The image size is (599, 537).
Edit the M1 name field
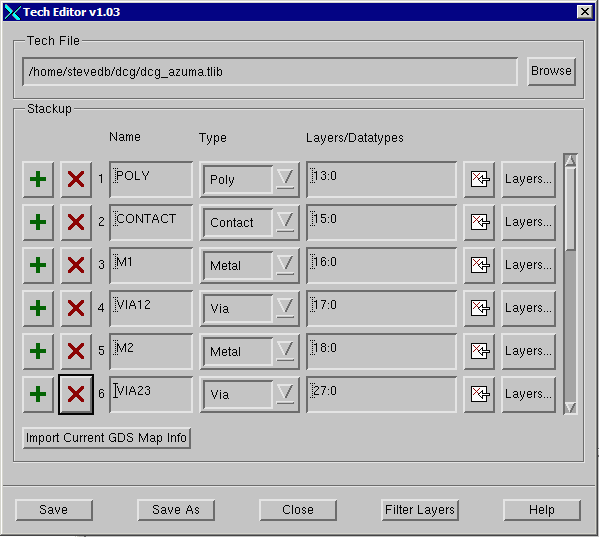[x=151, y=265]
